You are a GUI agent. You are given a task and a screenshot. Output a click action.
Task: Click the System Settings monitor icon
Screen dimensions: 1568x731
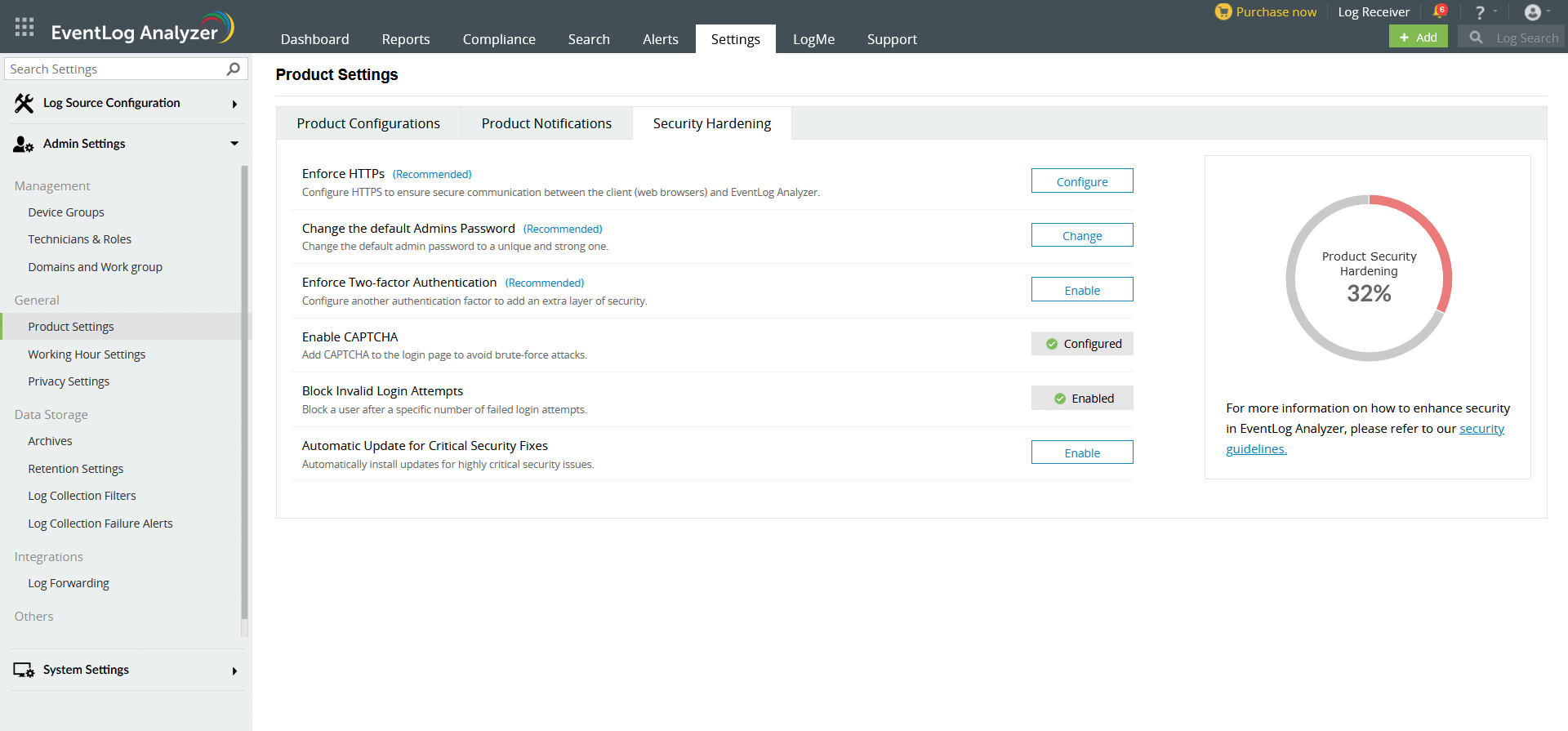24,670
